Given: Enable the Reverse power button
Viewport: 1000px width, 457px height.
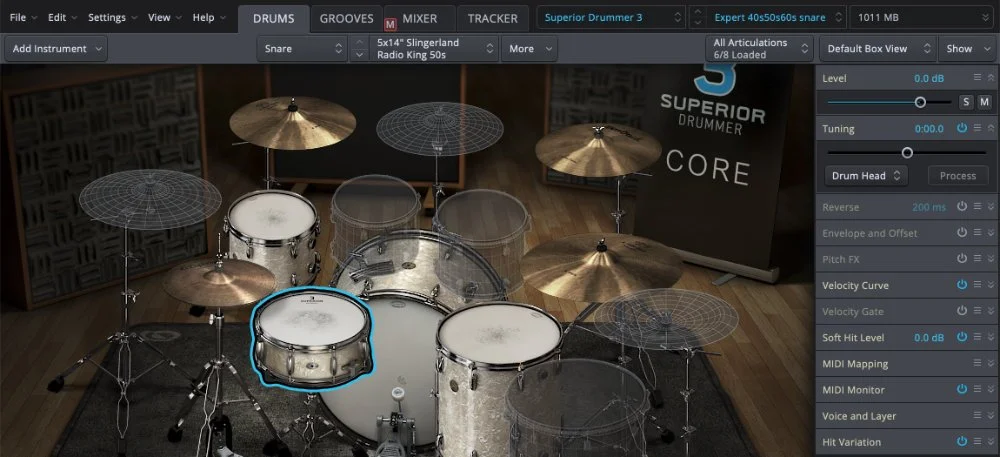Looking at the screenshot, I should pyautogui.click(x=962, y=207).
